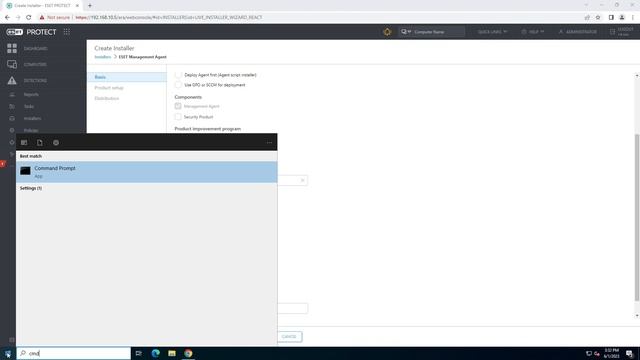Check the Security Product component checkbox
Image resolution: width=640 pixels, height=360 pixels.
pyautogui.click(x=178, y=117)
